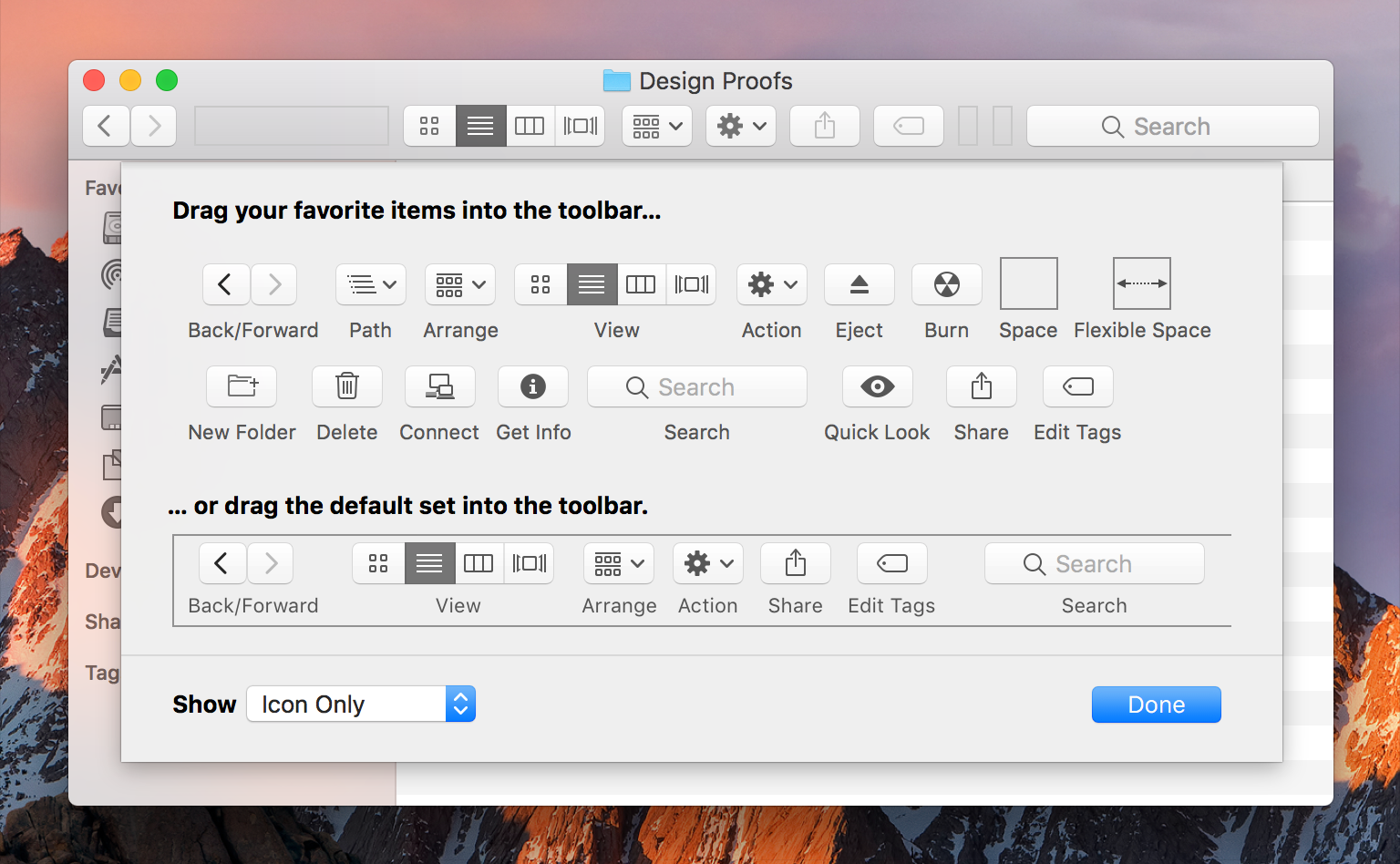Click the Share item in the palette
1400x864 pixels.
pyautogui.click(x=982, y=386)
